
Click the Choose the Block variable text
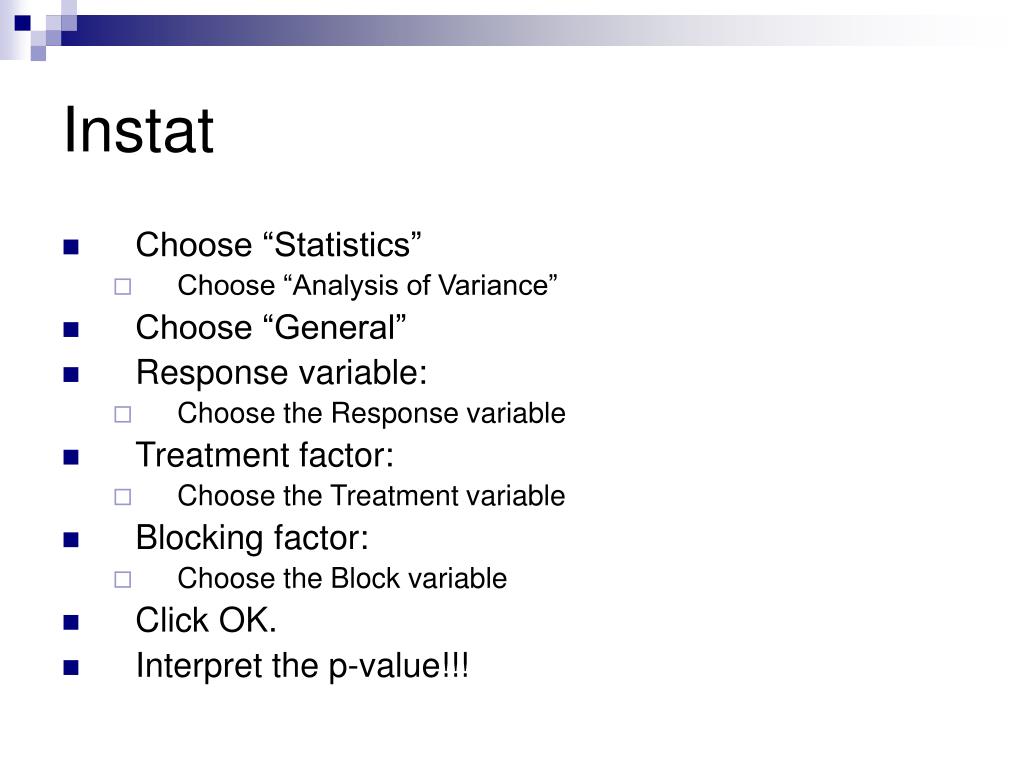click(342, 579)
